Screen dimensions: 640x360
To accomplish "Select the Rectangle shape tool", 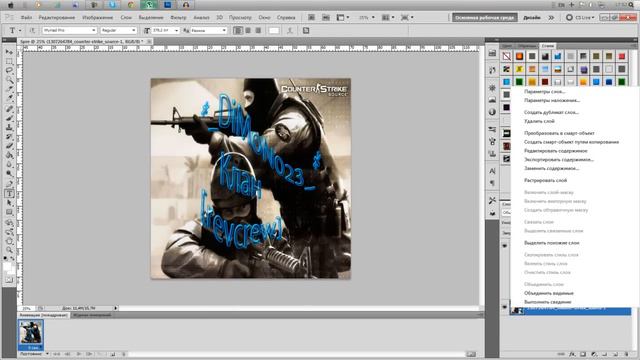I will click(9, 212).
